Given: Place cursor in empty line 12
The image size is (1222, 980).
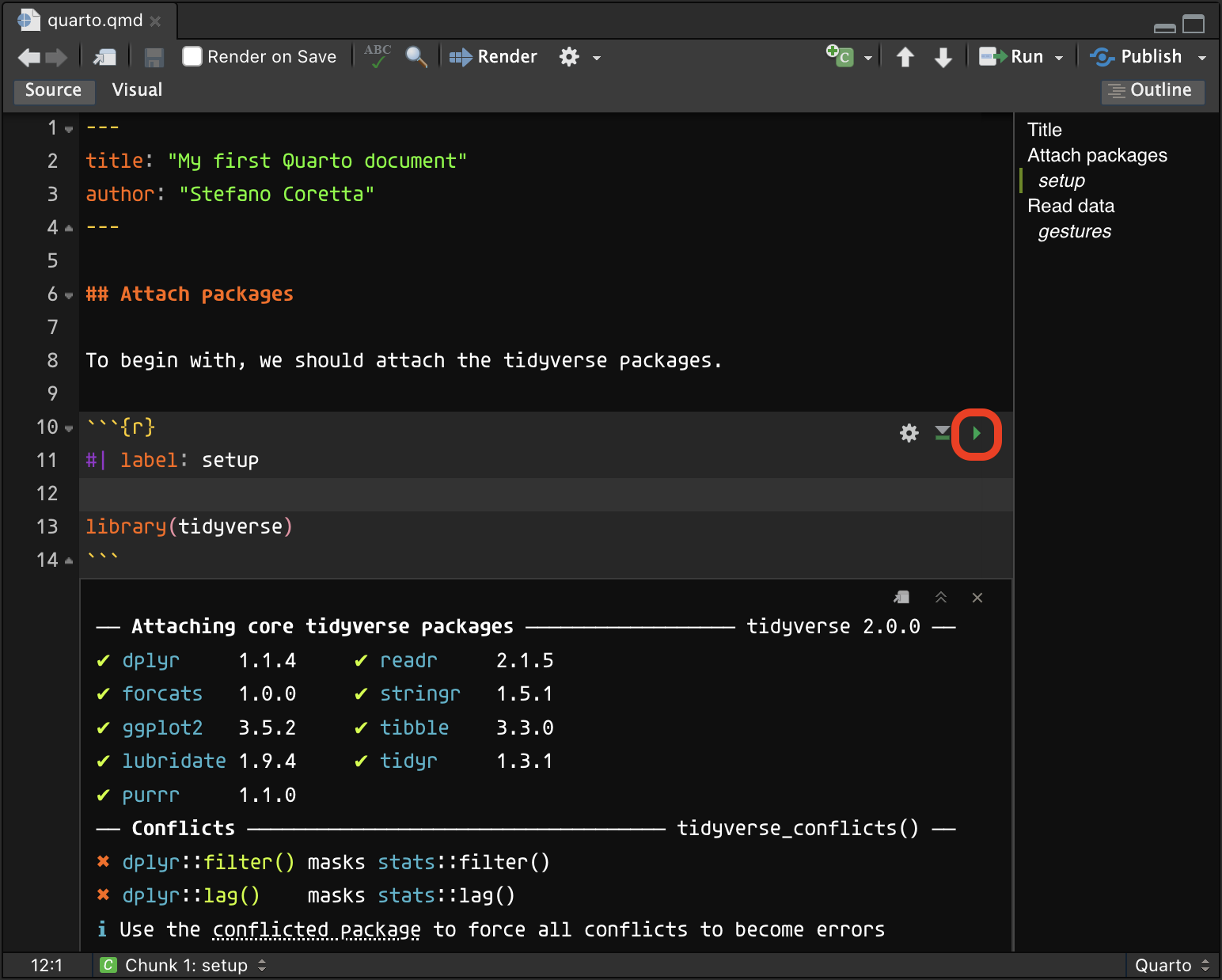Looking at the screenshot, I should click(546, 494).
